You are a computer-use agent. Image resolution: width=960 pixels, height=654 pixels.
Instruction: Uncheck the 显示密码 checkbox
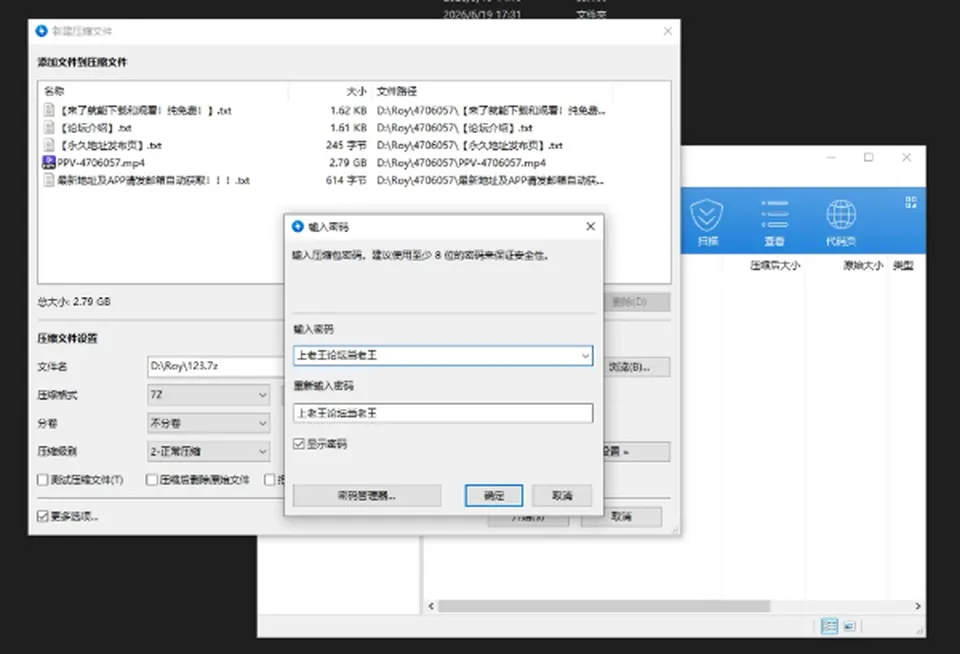[x=299, y=444]
